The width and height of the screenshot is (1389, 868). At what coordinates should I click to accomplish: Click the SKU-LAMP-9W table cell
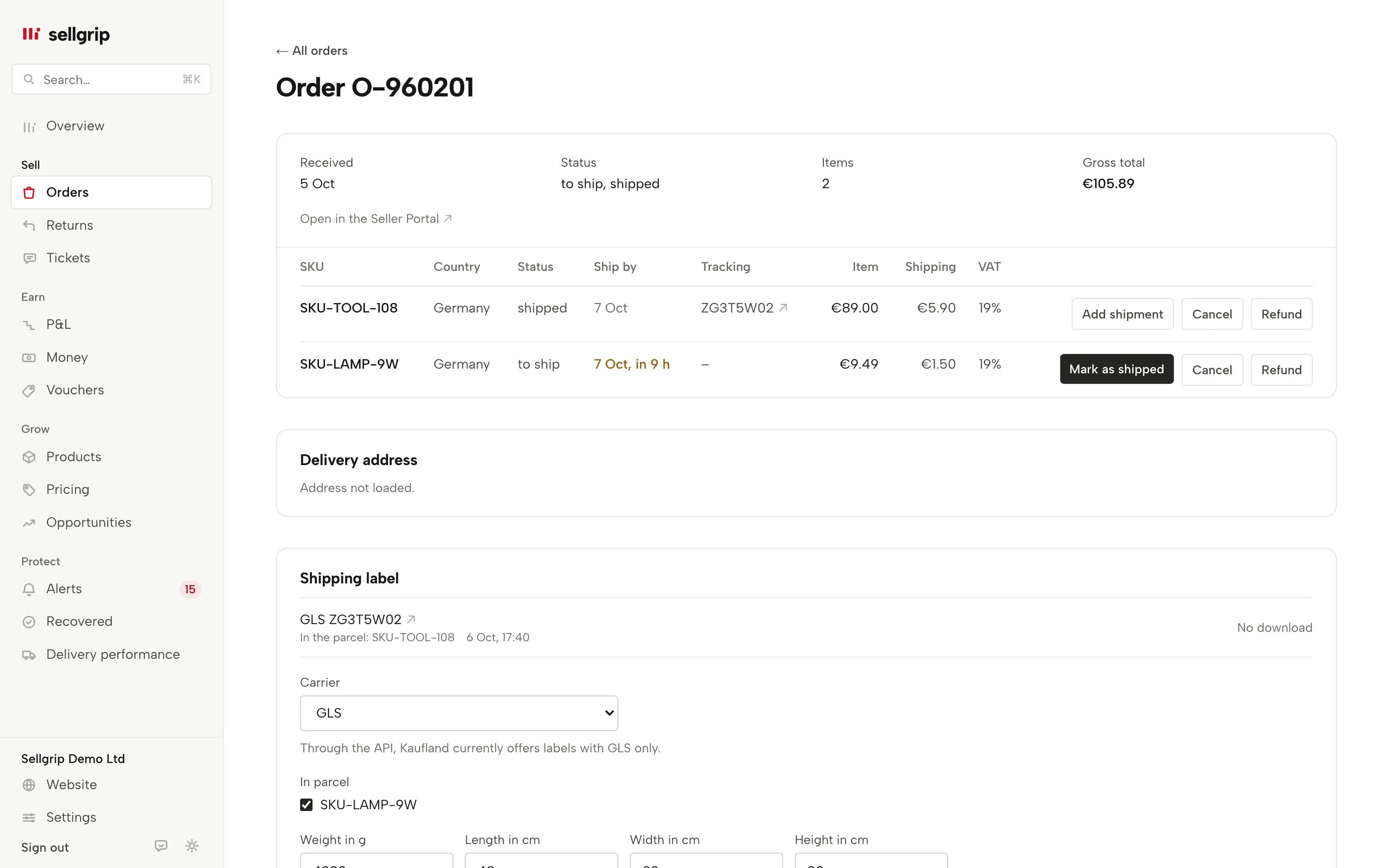349,364
